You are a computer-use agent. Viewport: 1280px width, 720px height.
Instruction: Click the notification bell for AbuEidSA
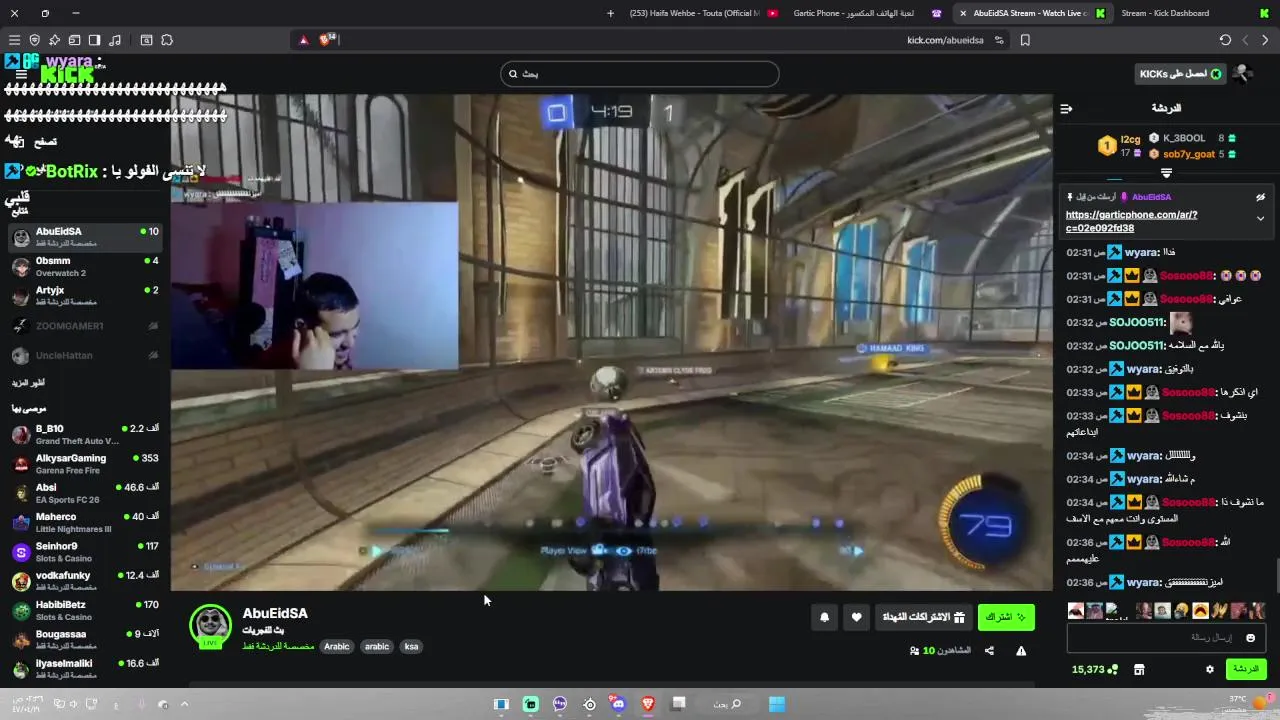[824, 618]
